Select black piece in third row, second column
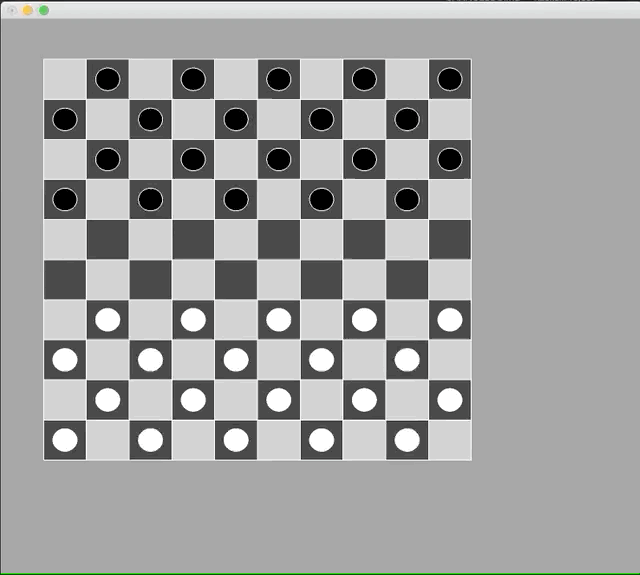640x575 pixels. 108,159
